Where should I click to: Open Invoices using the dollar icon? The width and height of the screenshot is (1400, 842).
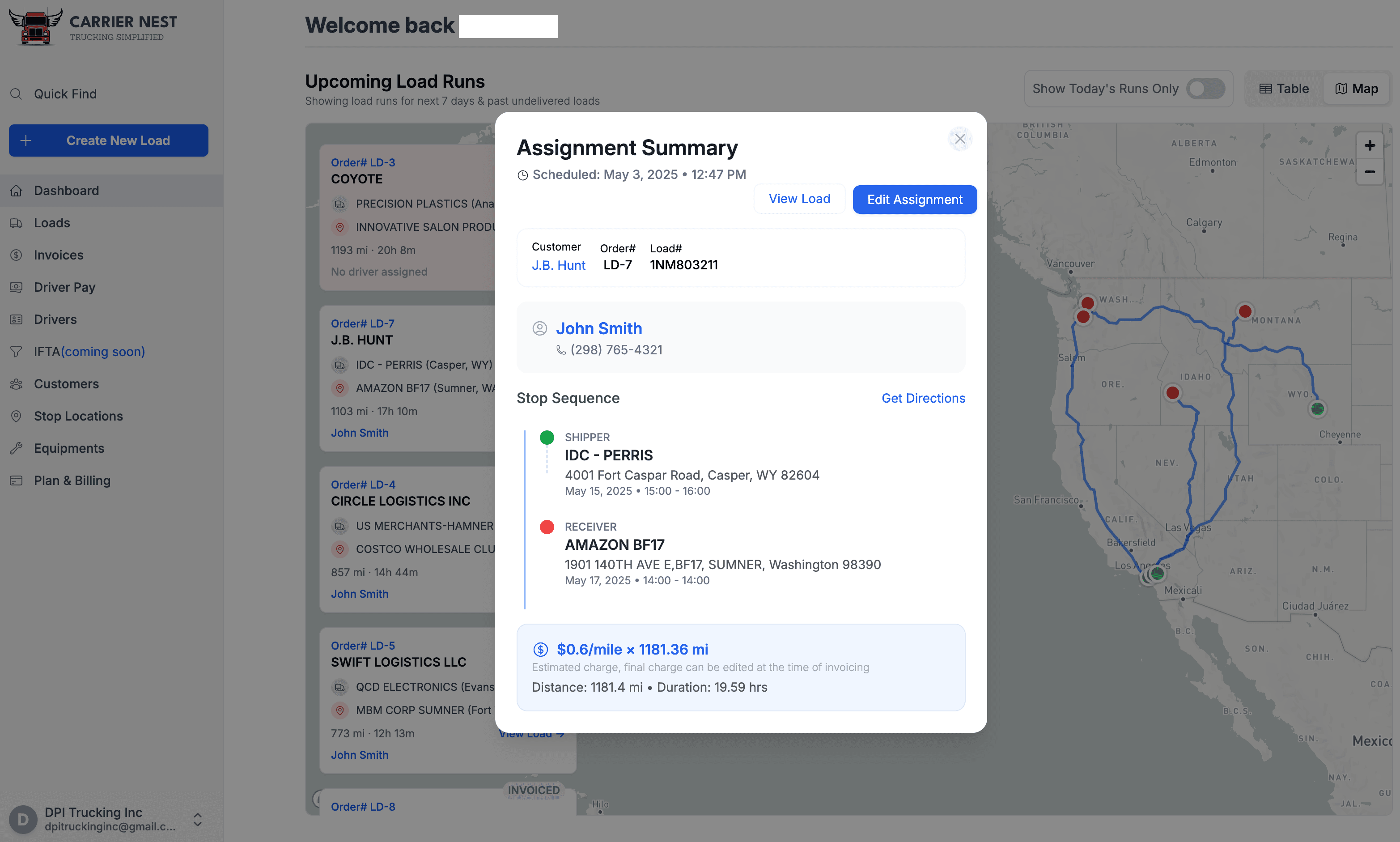tap(17, 255)
